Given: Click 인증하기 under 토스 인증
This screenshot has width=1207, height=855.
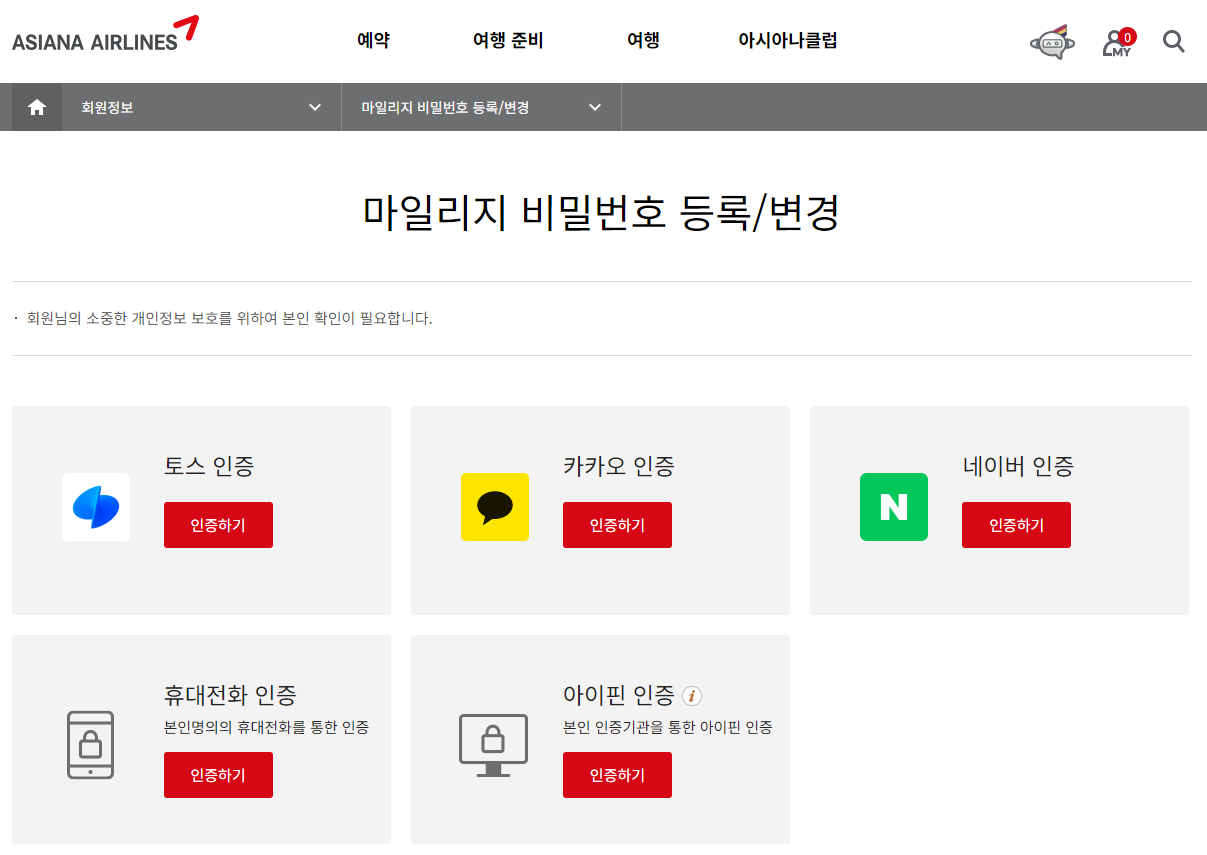Looking at the screenshot, I should tap(218, 525).
